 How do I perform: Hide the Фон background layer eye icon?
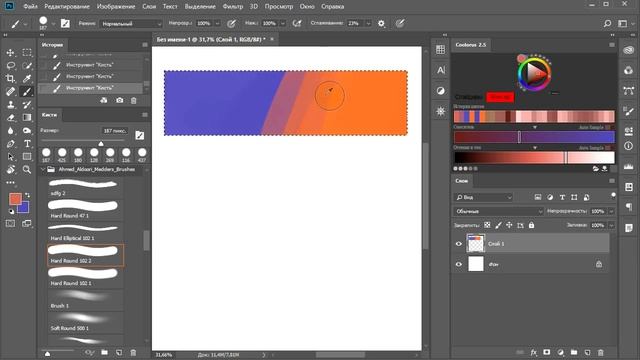coord(459,264)
